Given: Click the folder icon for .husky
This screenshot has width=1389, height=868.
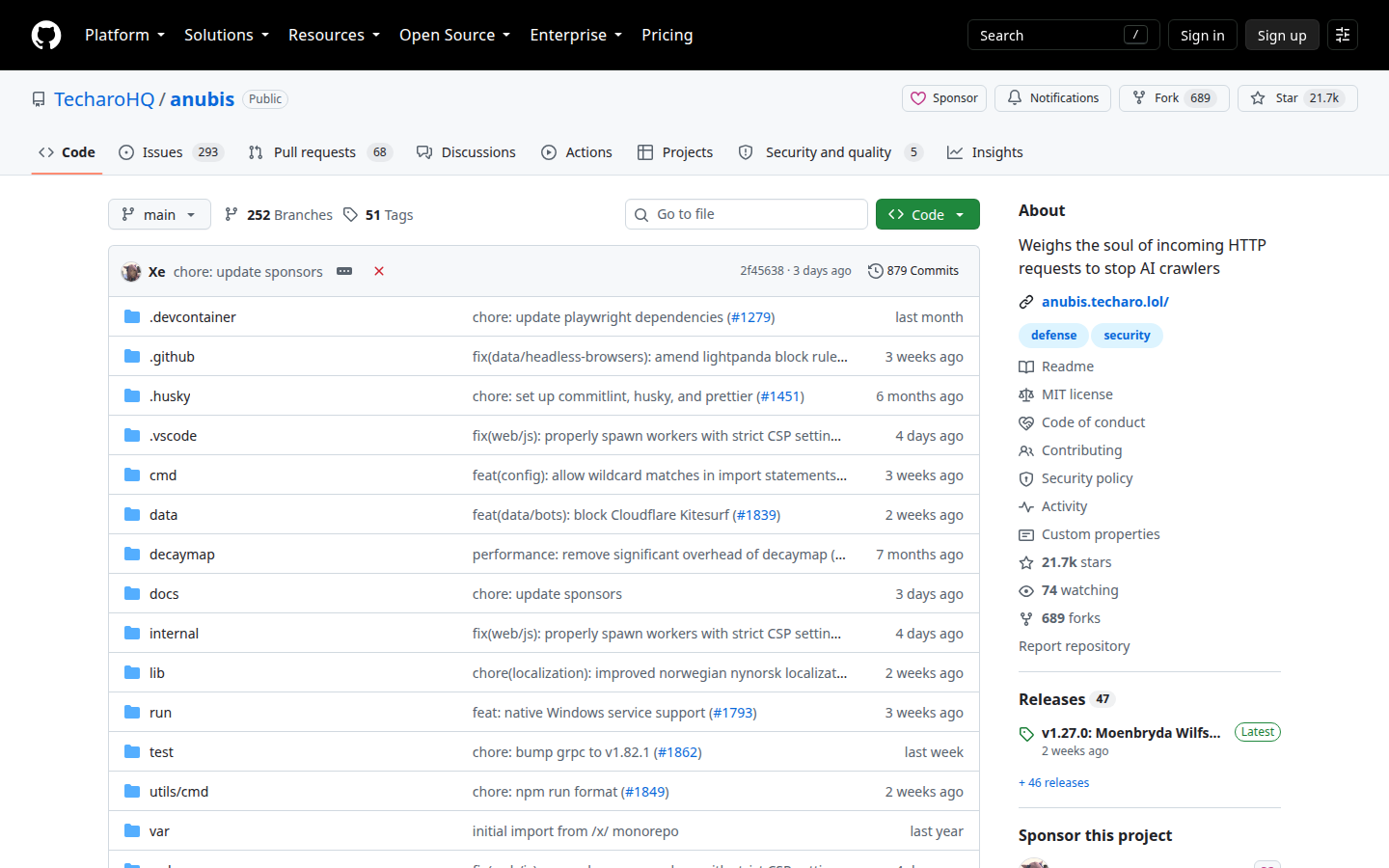Looking at the screenshot, I should click(x=132, y=396).
